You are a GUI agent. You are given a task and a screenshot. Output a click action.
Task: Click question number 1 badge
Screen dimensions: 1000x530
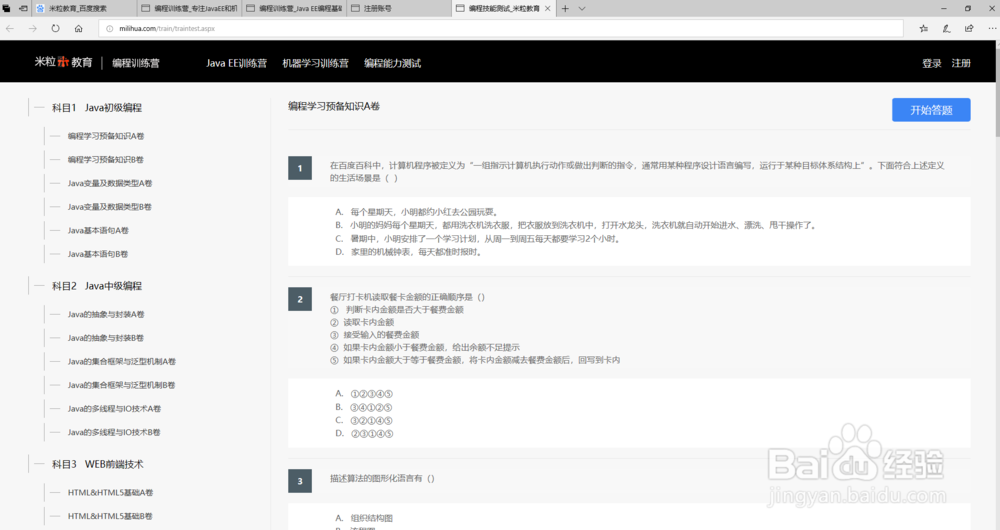point(300,168)
